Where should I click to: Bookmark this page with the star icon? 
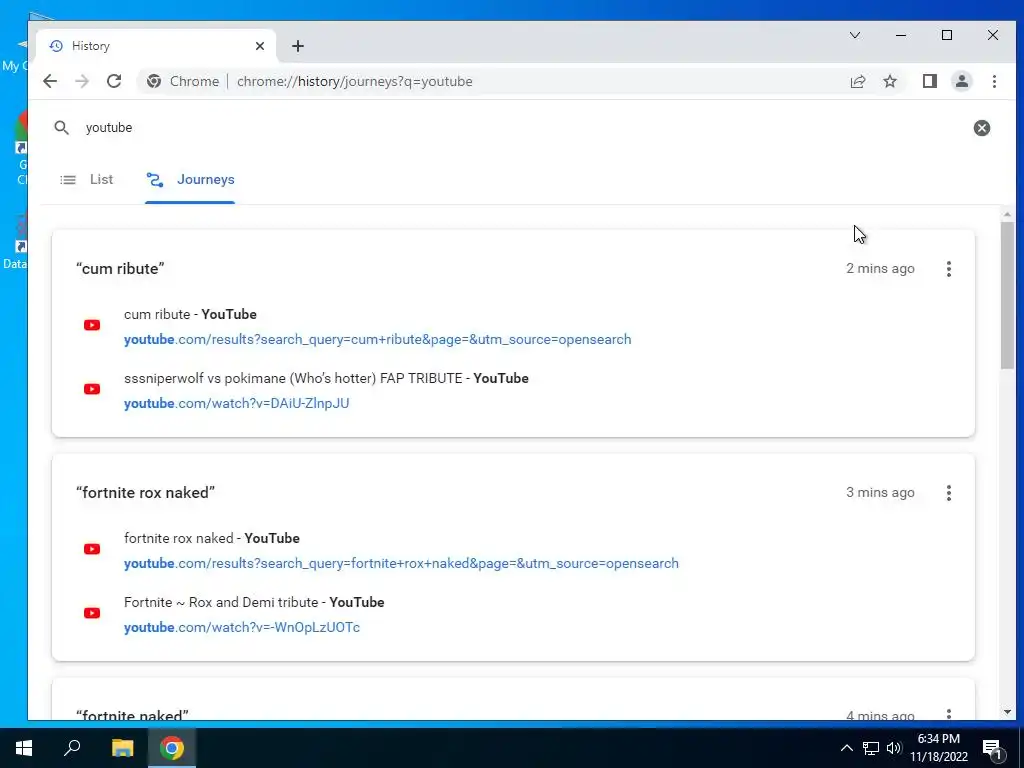coord(890,81)
